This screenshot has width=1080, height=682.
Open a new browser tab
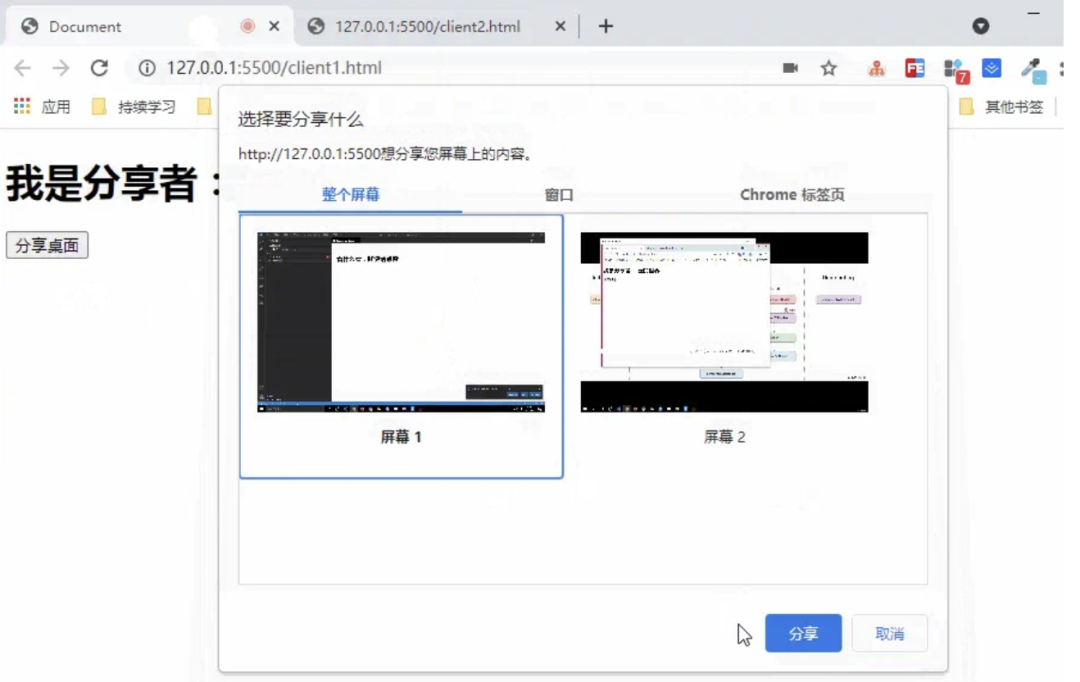coord(605,26)
